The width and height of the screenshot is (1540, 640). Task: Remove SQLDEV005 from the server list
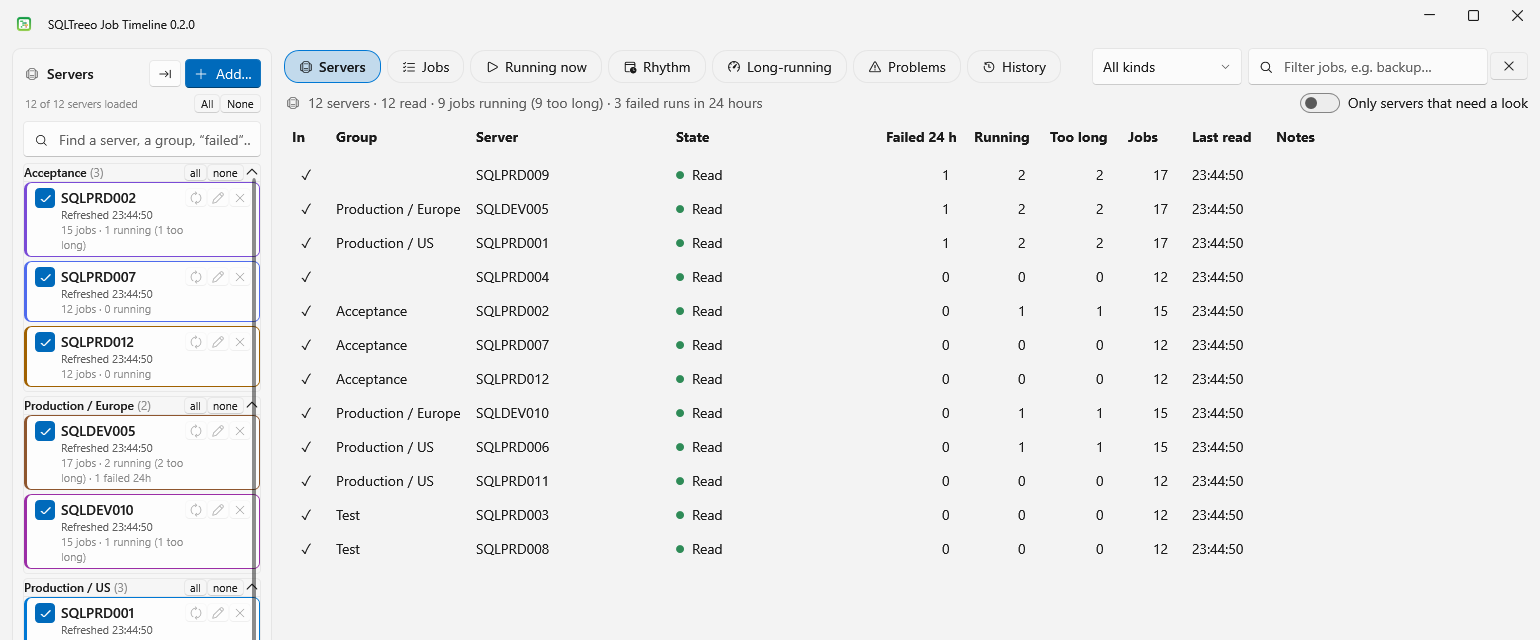click(x=240, y=431)
